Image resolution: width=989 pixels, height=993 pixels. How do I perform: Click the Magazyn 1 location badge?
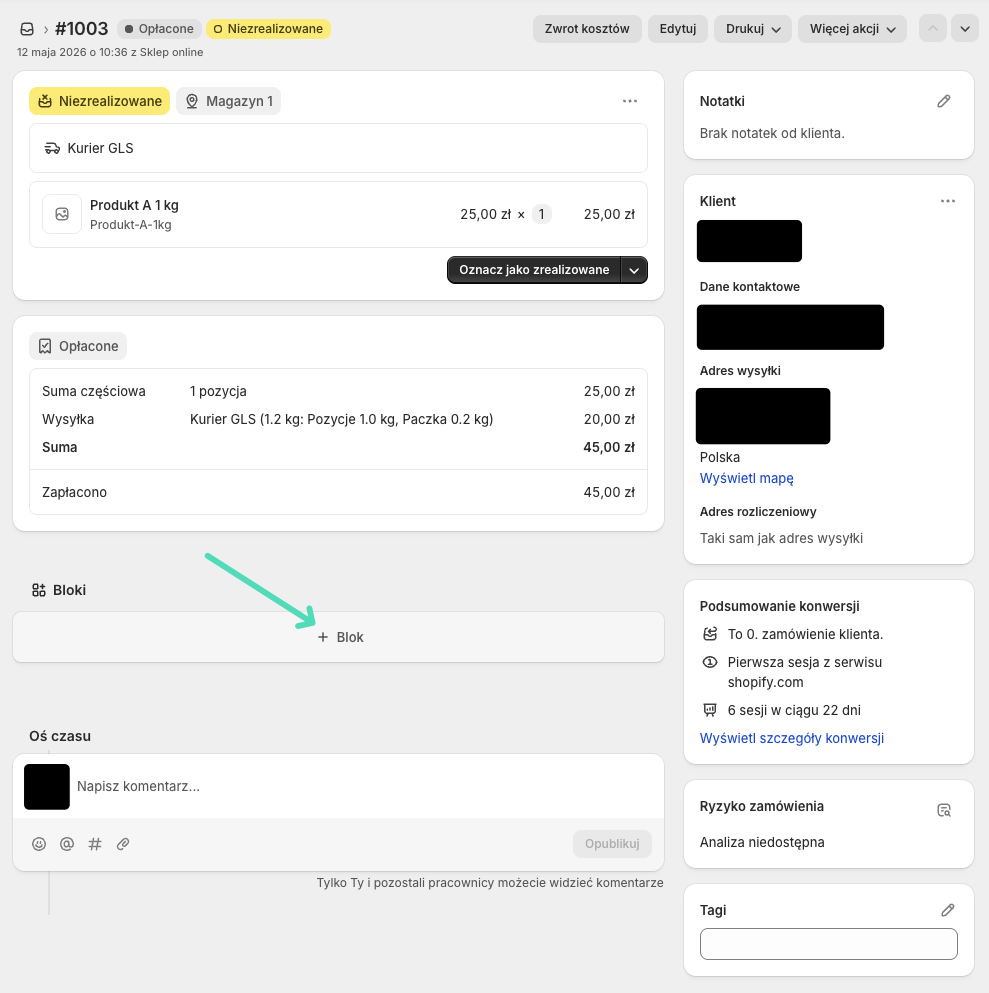[229, 101]
